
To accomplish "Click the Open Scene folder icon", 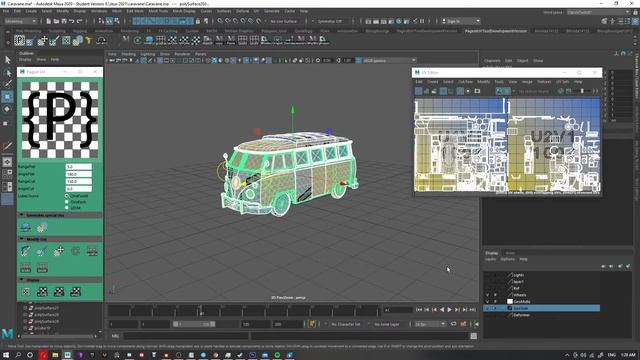I will point(56,21).
